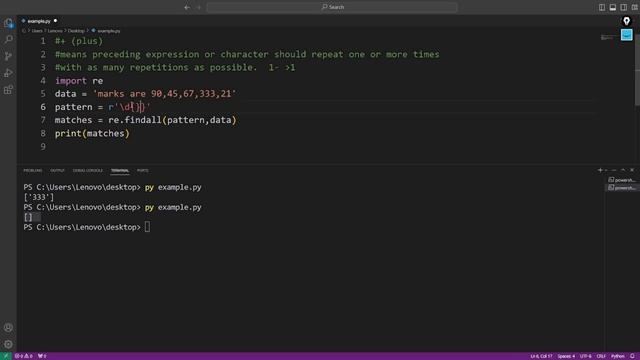This screenshot has width=640, height=360.
Task: Click line number 9 in the gutter
Action: coord(43,147)
